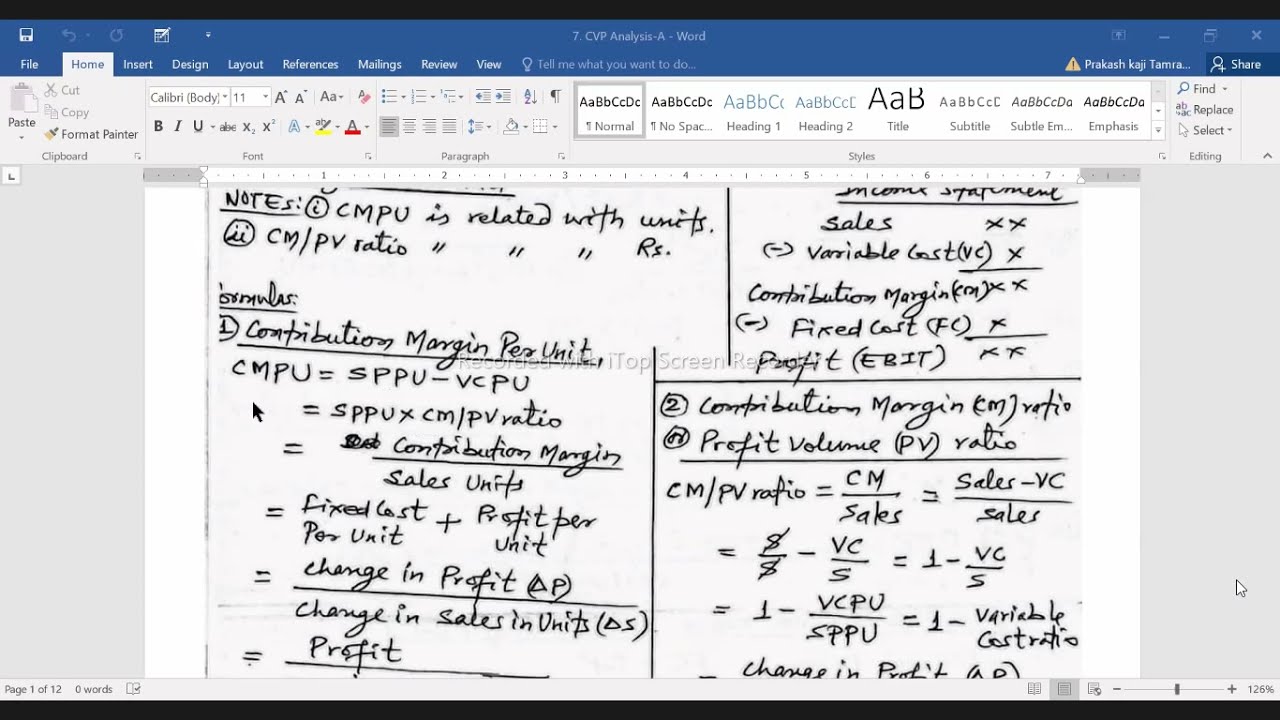Open the Review tab
Viewport: 1280px width, 720px height.
[x=439, y=64]
